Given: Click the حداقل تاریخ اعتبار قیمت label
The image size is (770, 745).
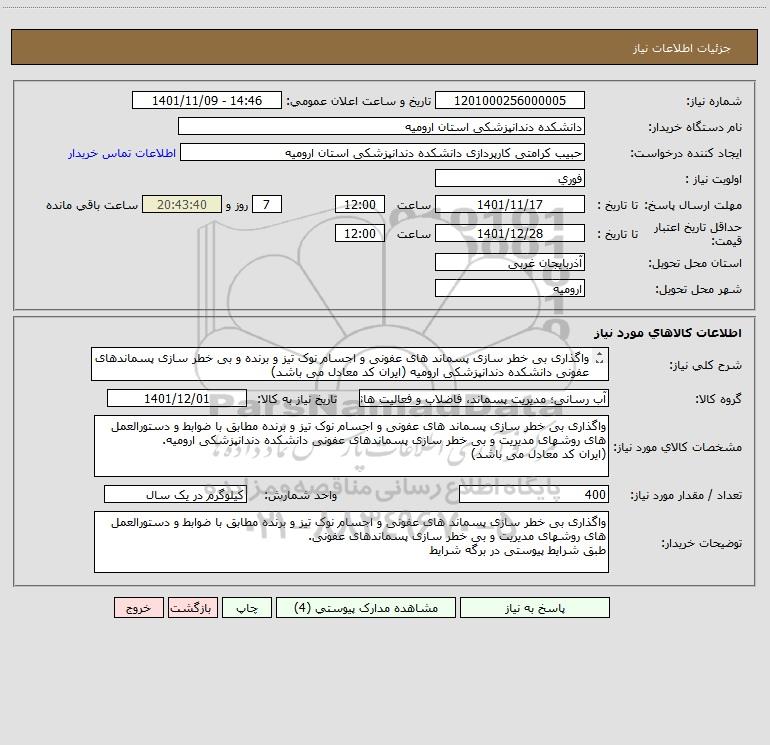Looking at the screenshot, I should [698, 234].
